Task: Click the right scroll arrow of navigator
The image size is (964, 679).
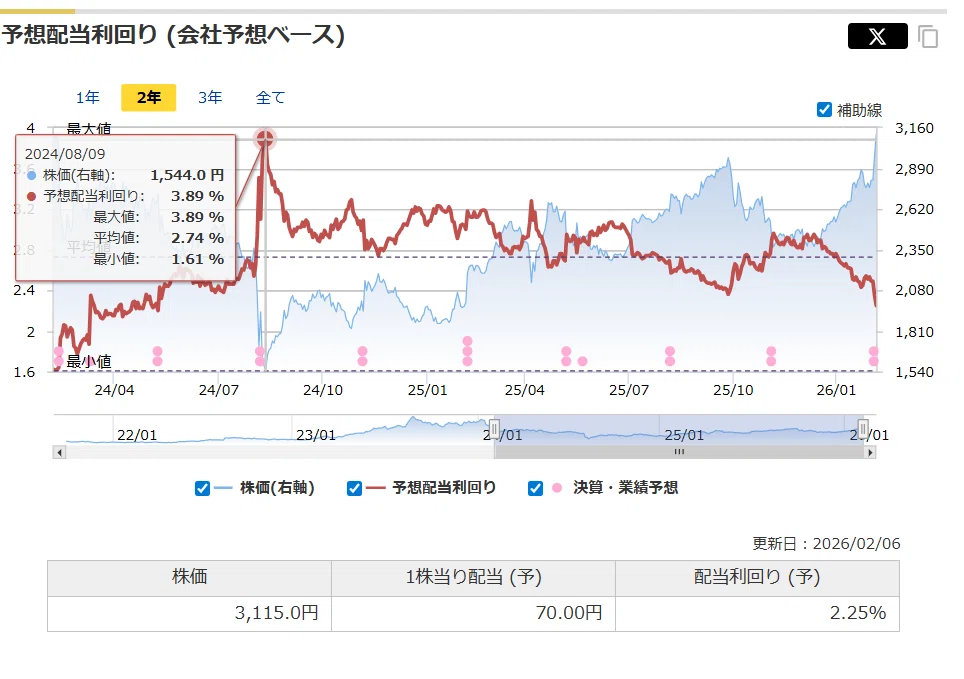Action: coord(870,453)
